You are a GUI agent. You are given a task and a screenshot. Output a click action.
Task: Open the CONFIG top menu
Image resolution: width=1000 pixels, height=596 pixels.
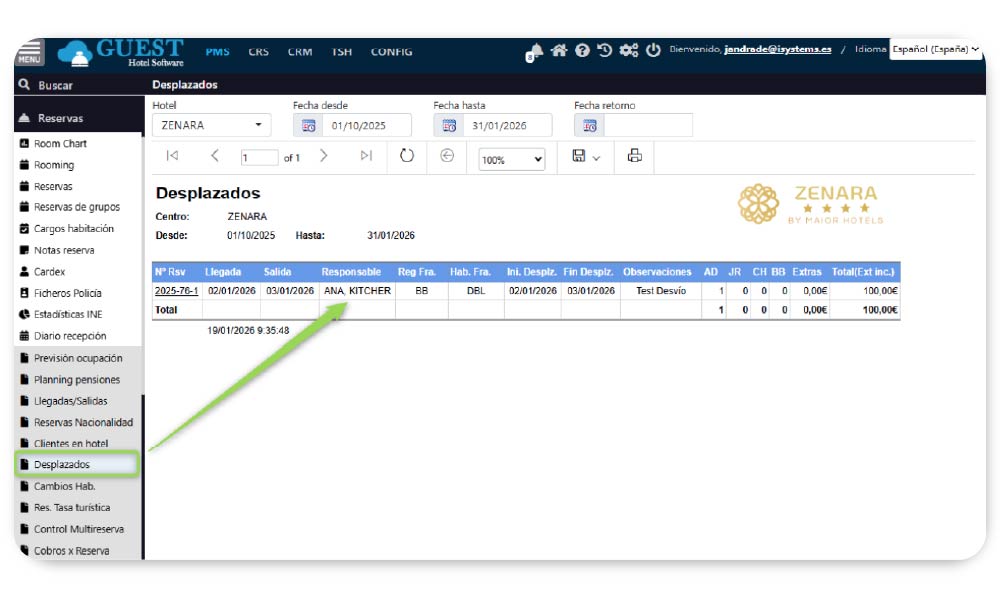pos(391,52)
